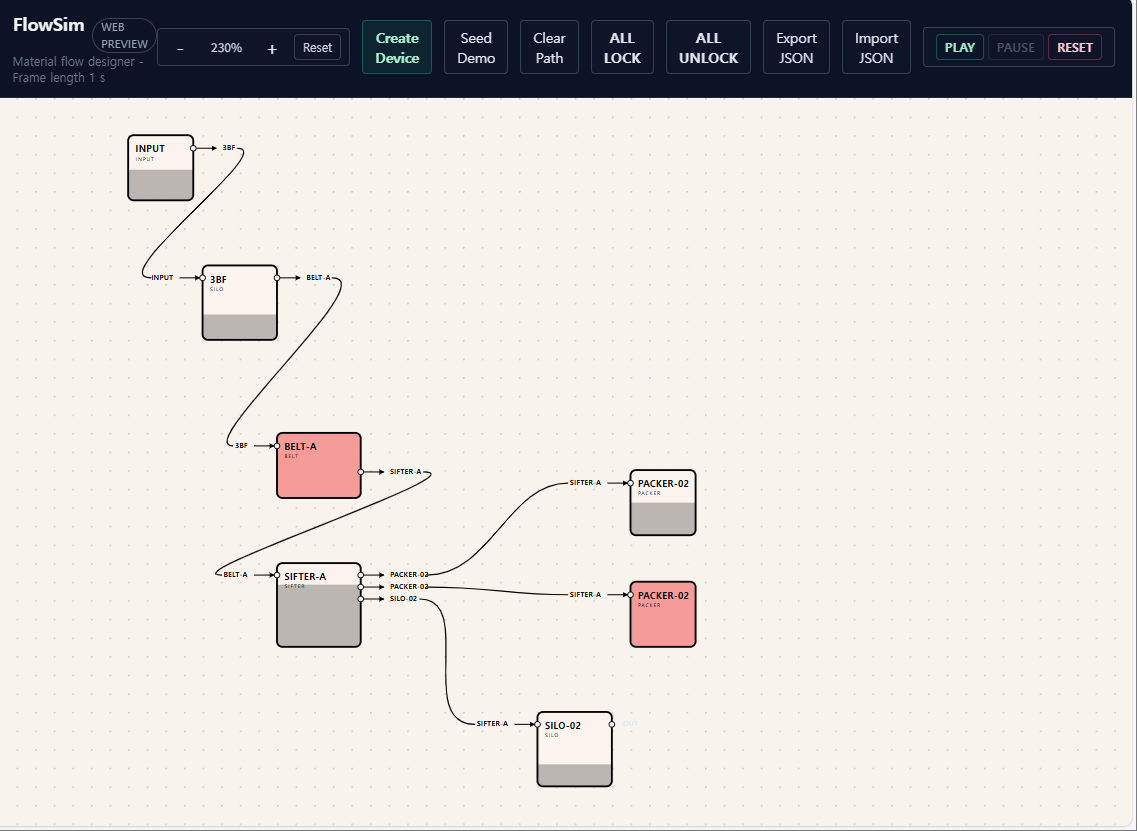Click the SIFTER-A device node
This screenshot has width=1137, height=831.
[x=318, y=605]
